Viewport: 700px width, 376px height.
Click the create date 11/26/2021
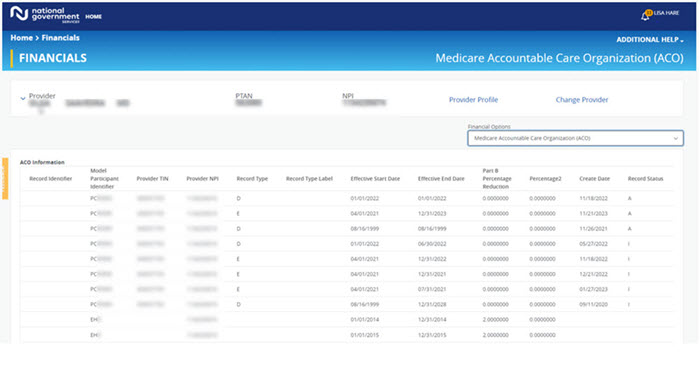point(593,229)
